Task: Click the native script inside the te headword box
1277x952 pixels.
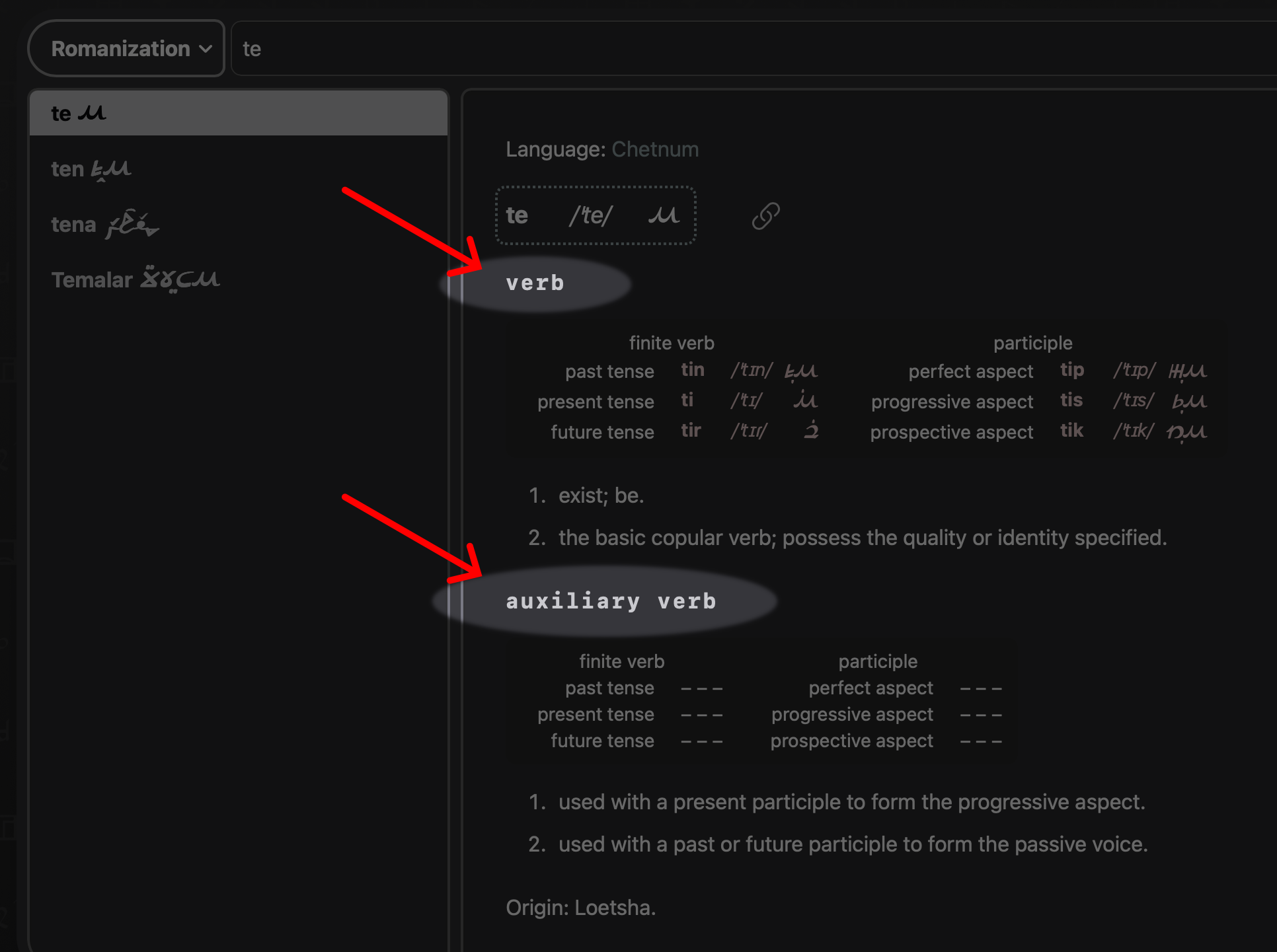Action: [x=663, y=215]
